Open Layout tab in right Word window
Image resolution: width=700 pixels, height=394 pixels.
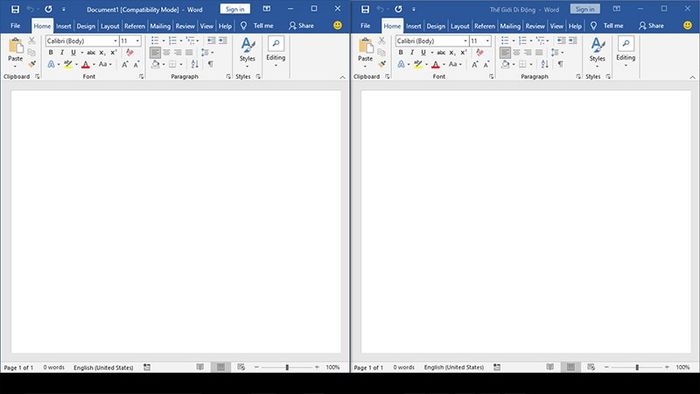coord(460,26)
